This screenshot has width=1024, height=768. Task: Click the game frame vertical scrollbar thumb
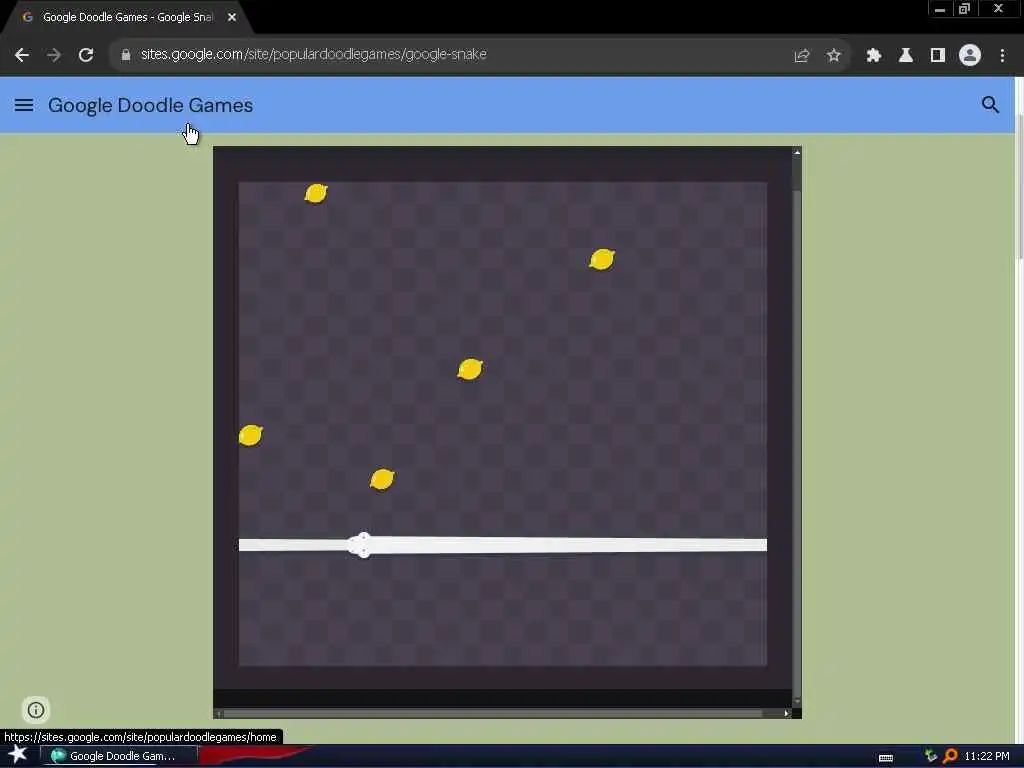(797, 444)
